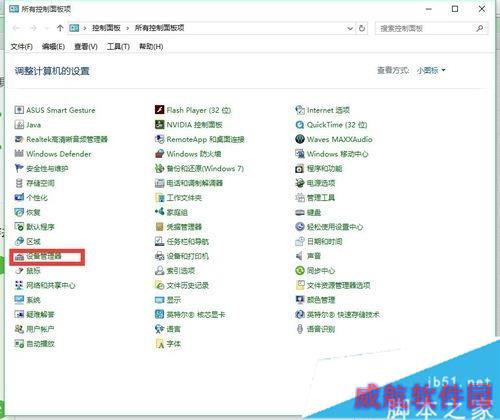Image resolution: width=500 pixels, height=420 pixels.
Task: Click the 声音 speaker icon
Action: [300, 256]
